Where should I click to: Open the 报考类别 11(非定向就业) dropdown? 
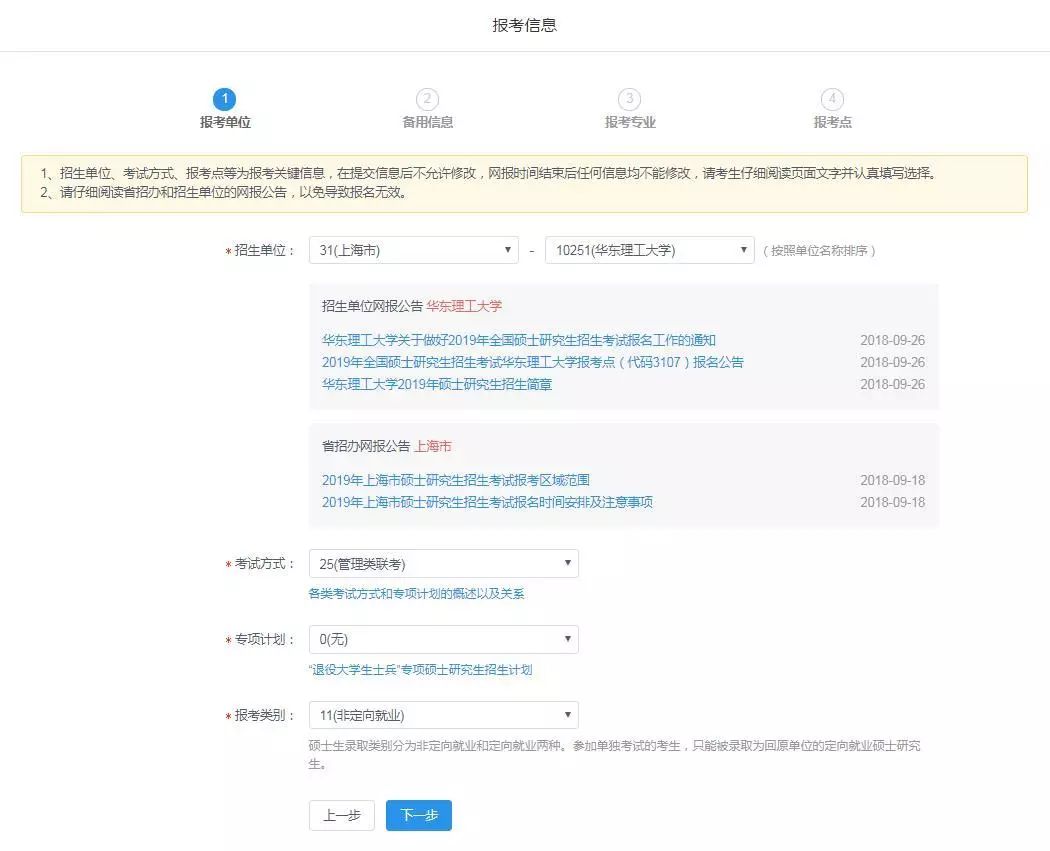pos(443,715)
